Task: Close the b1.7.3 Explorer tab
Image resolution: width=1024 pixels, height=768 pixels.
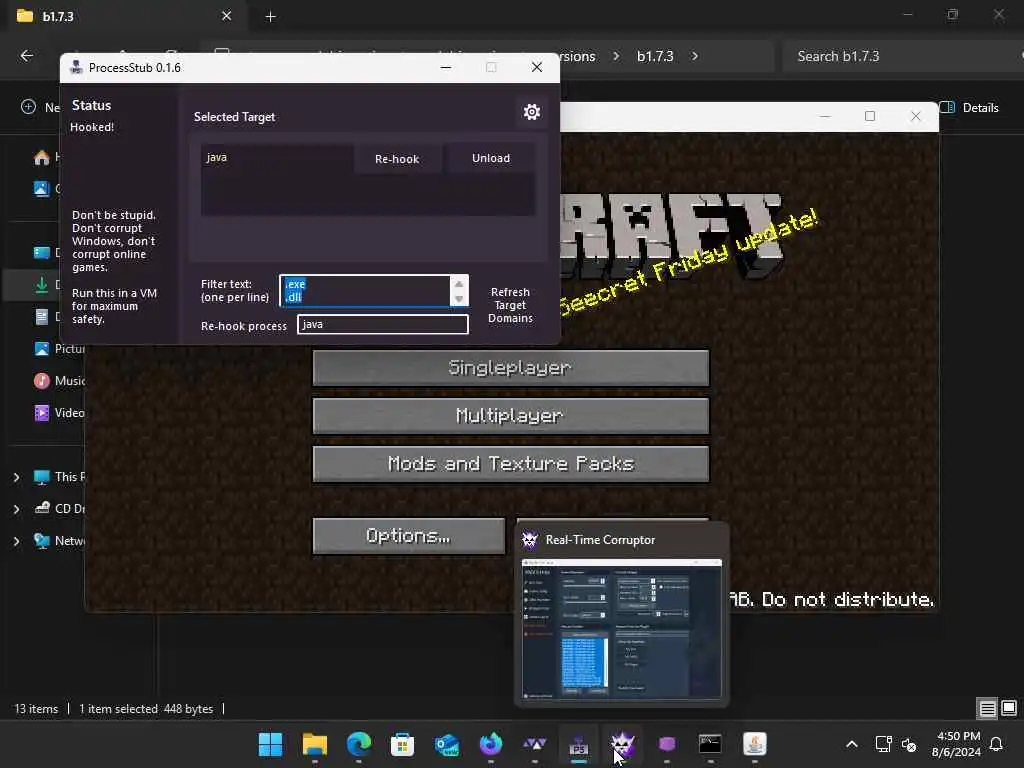Action: click(227, 16)
